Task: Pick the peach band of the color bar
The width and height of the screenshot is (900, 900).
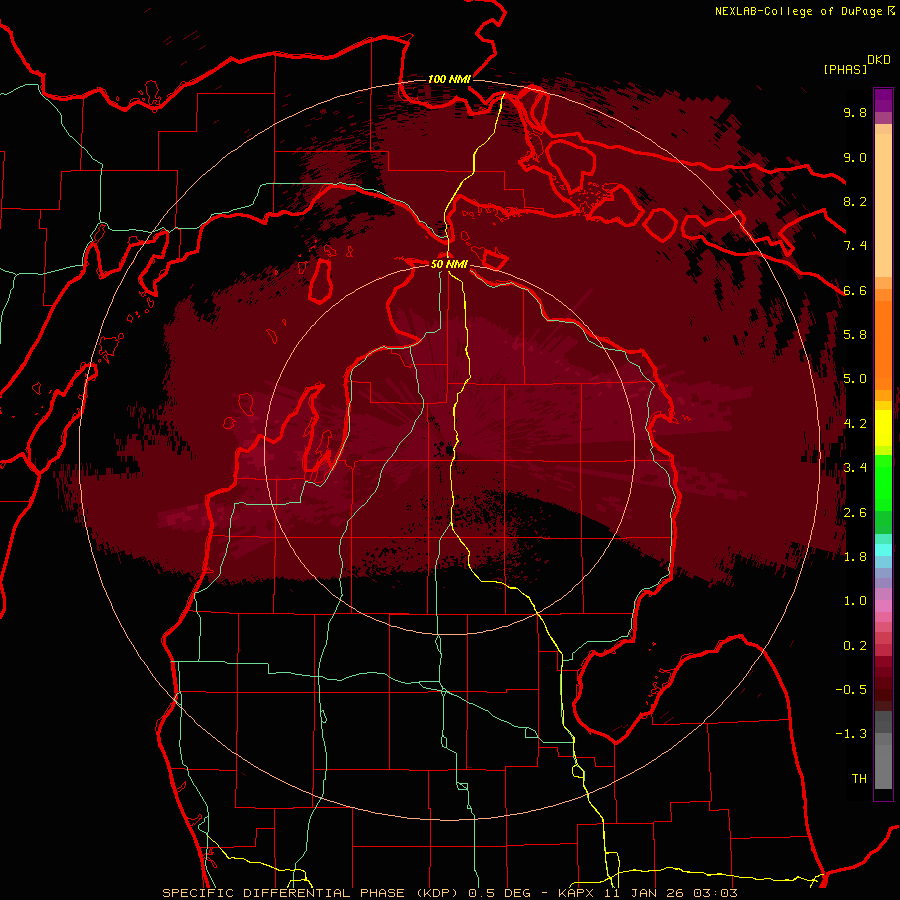Action: [x=883, y=207]
